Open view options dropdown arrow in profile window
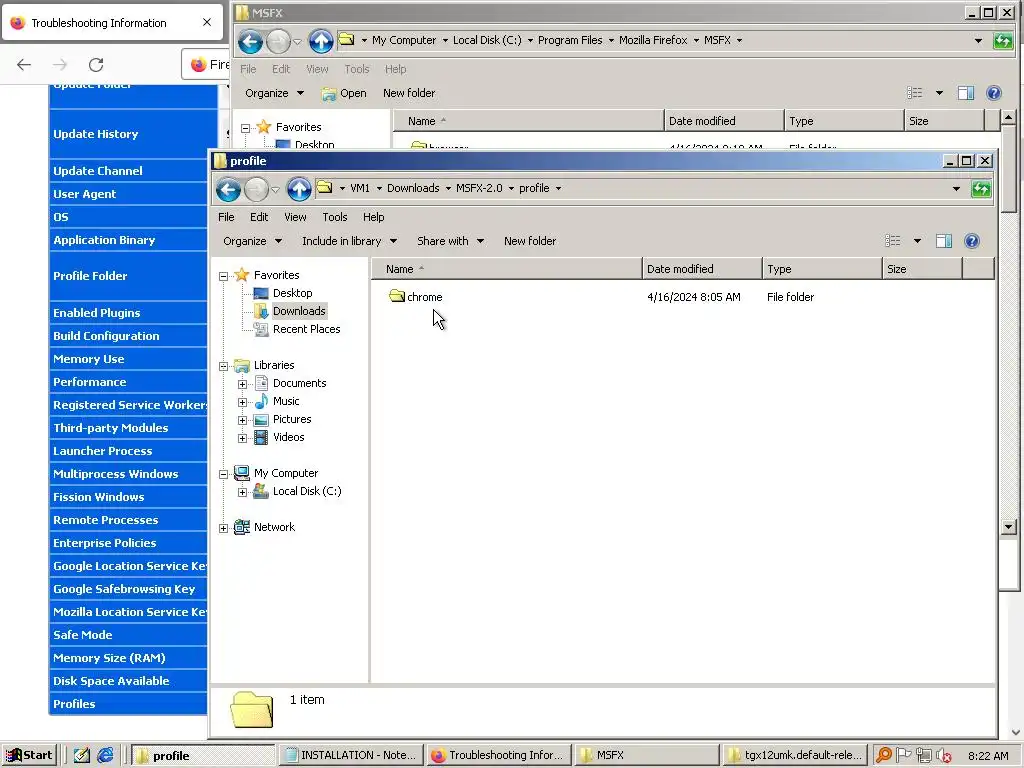The height and width of the screenshot is (768, 1024). 917,241
